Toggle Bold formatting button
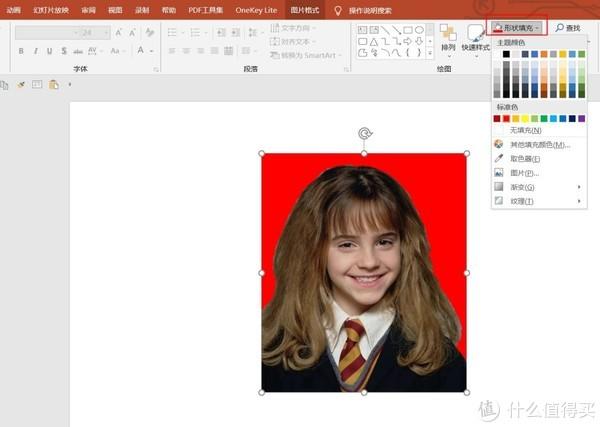Image resolution: width=600 pixels, height=427 pixels. click(21, 51)
